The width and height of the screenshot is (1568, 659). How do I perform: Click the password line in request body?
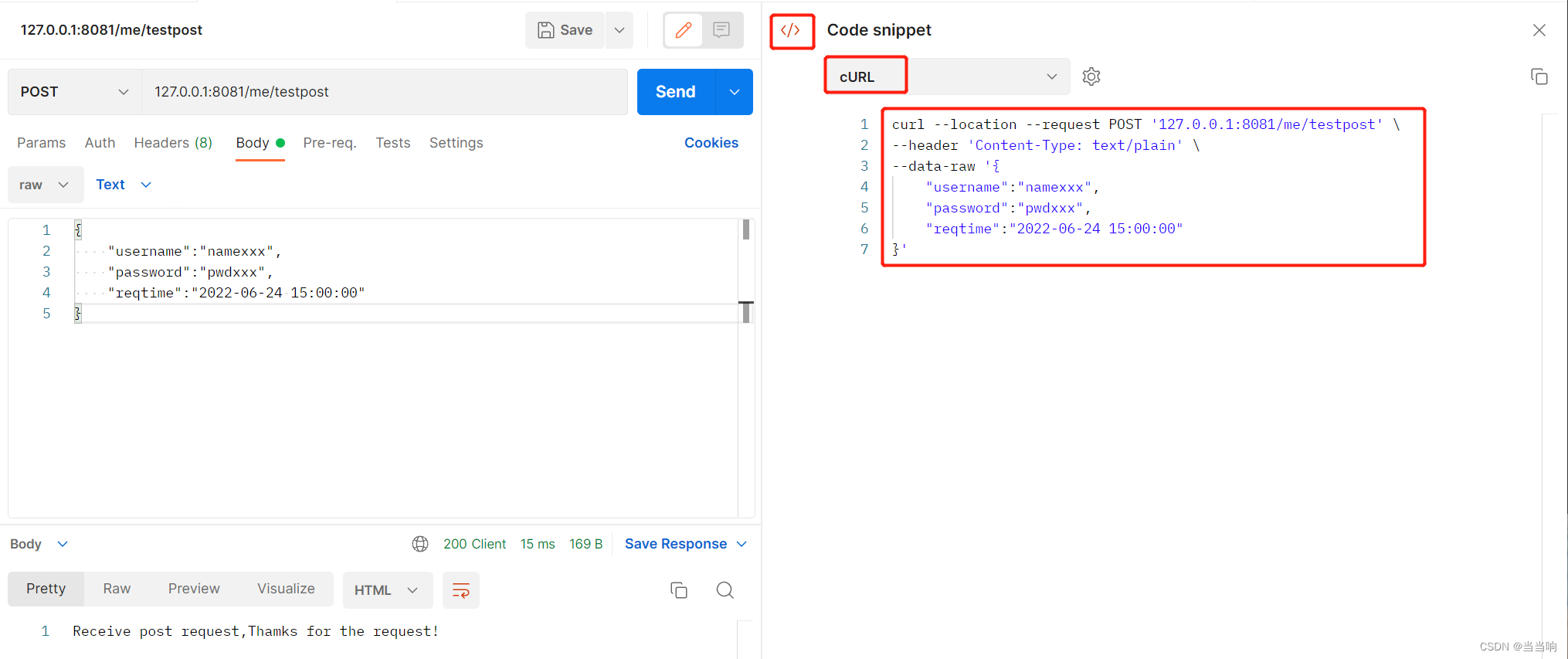click(x=190, y=272)
